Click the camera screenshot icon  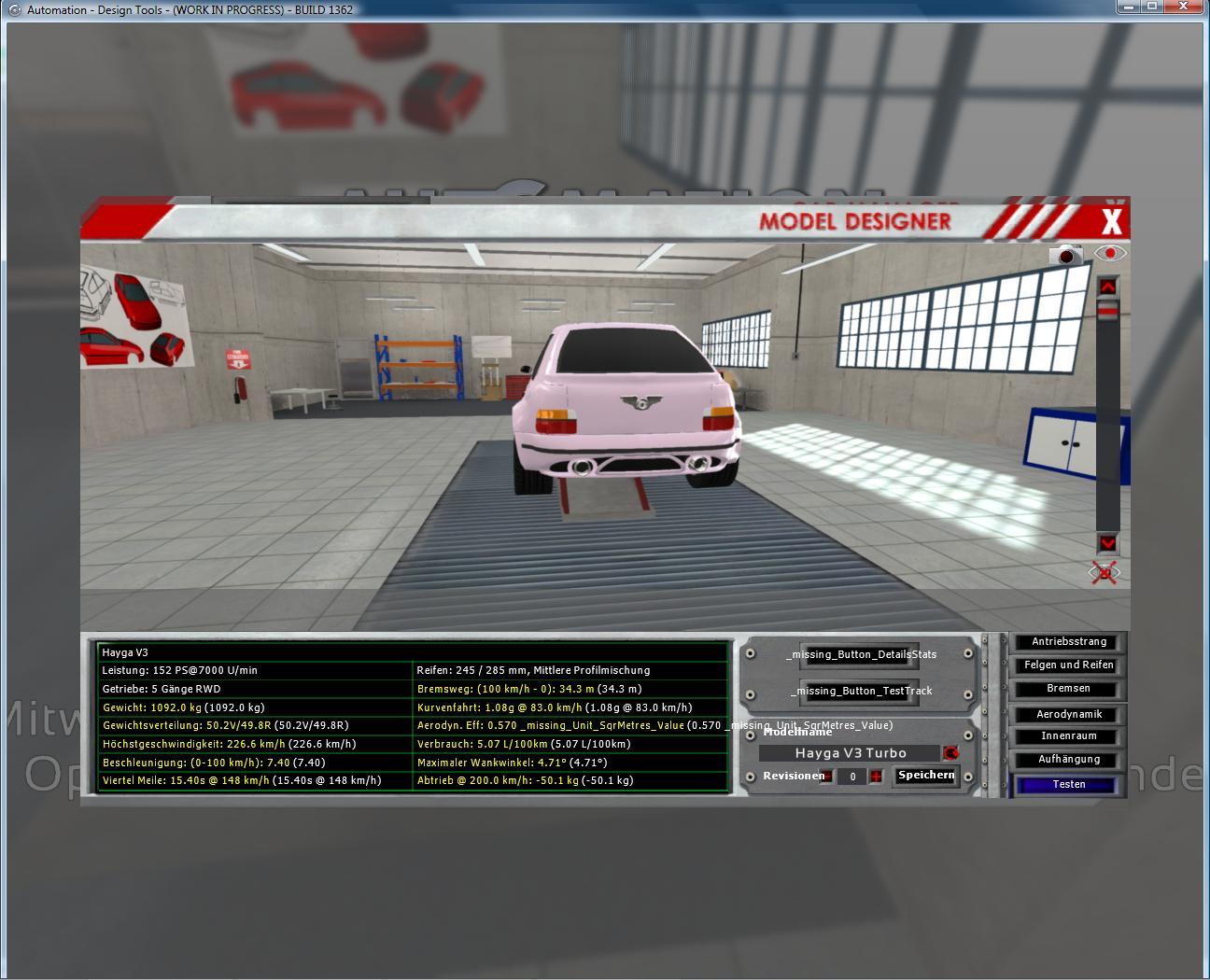click(1065, 254)
